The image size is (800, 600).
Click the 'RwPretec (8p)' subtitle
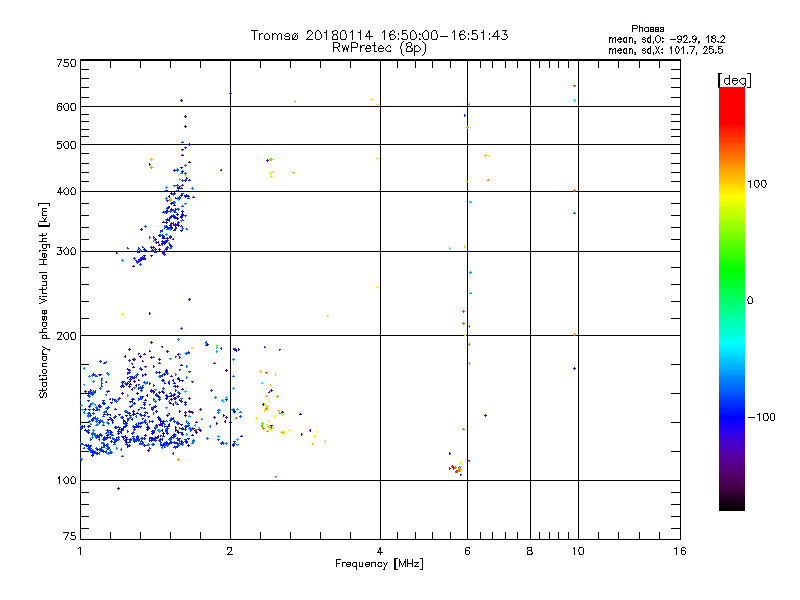[x=379, y=48]
